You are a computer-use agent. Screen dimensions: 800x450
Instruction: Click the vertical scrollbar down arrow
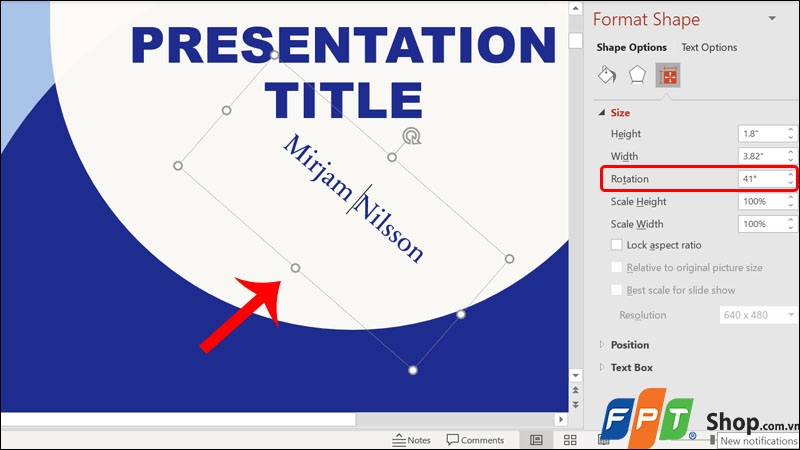click(x=576, y=376)
